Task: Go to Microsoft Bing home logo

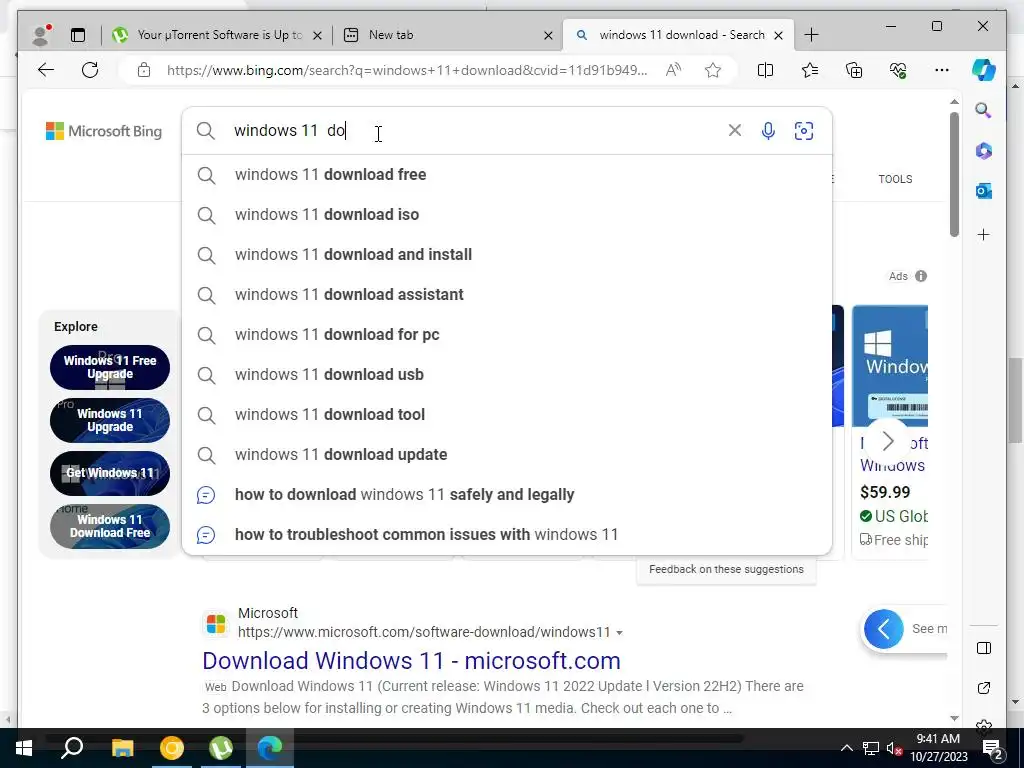Action: [x=104, y=131]
